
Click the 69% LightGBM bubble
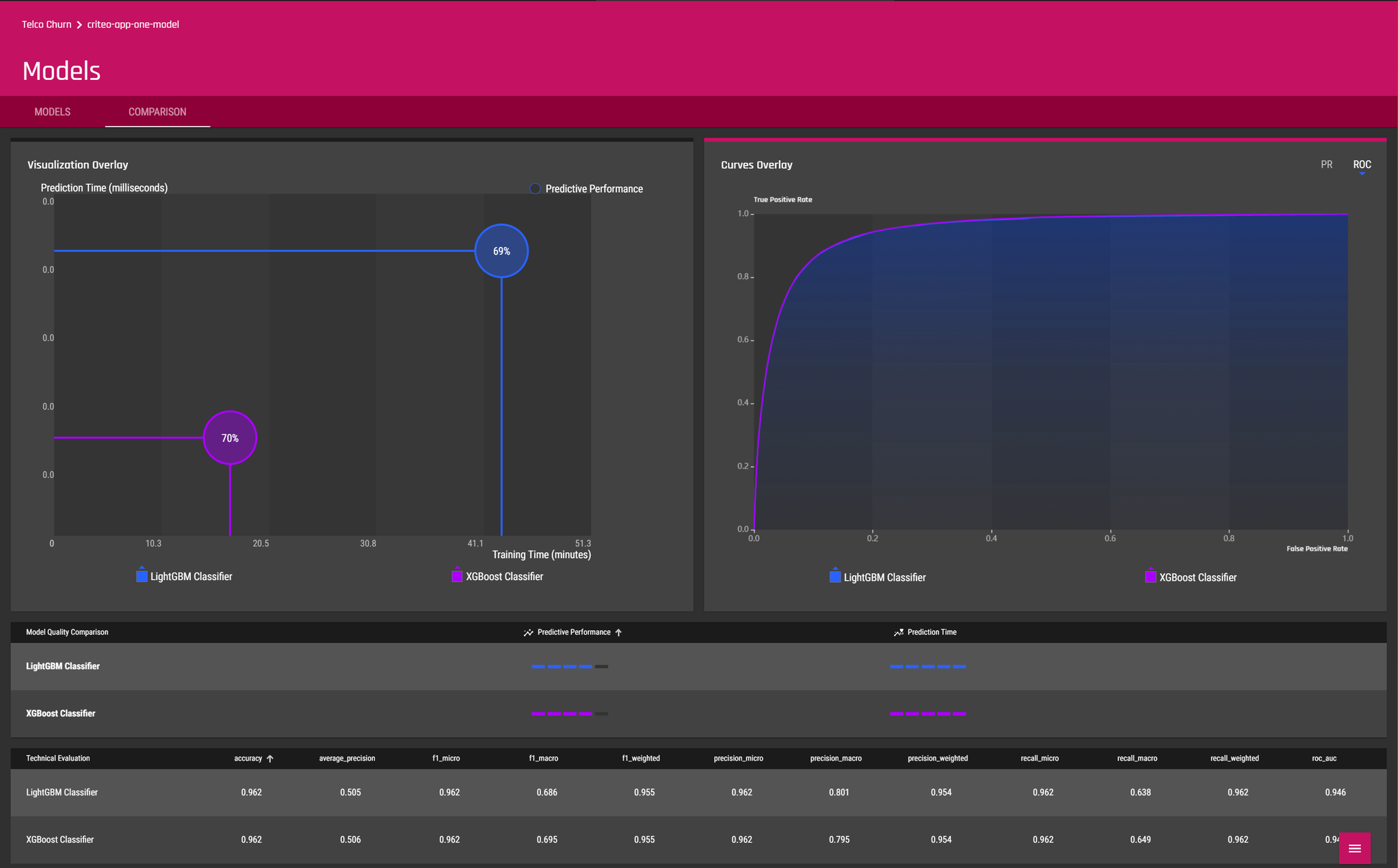pos(501,251)
